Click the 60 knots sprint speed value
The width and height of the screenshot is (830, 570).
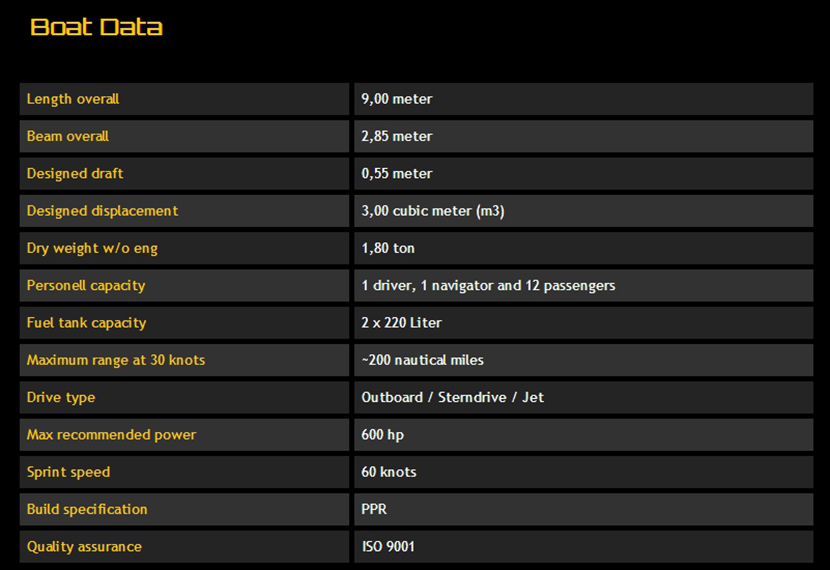point(389,472)
